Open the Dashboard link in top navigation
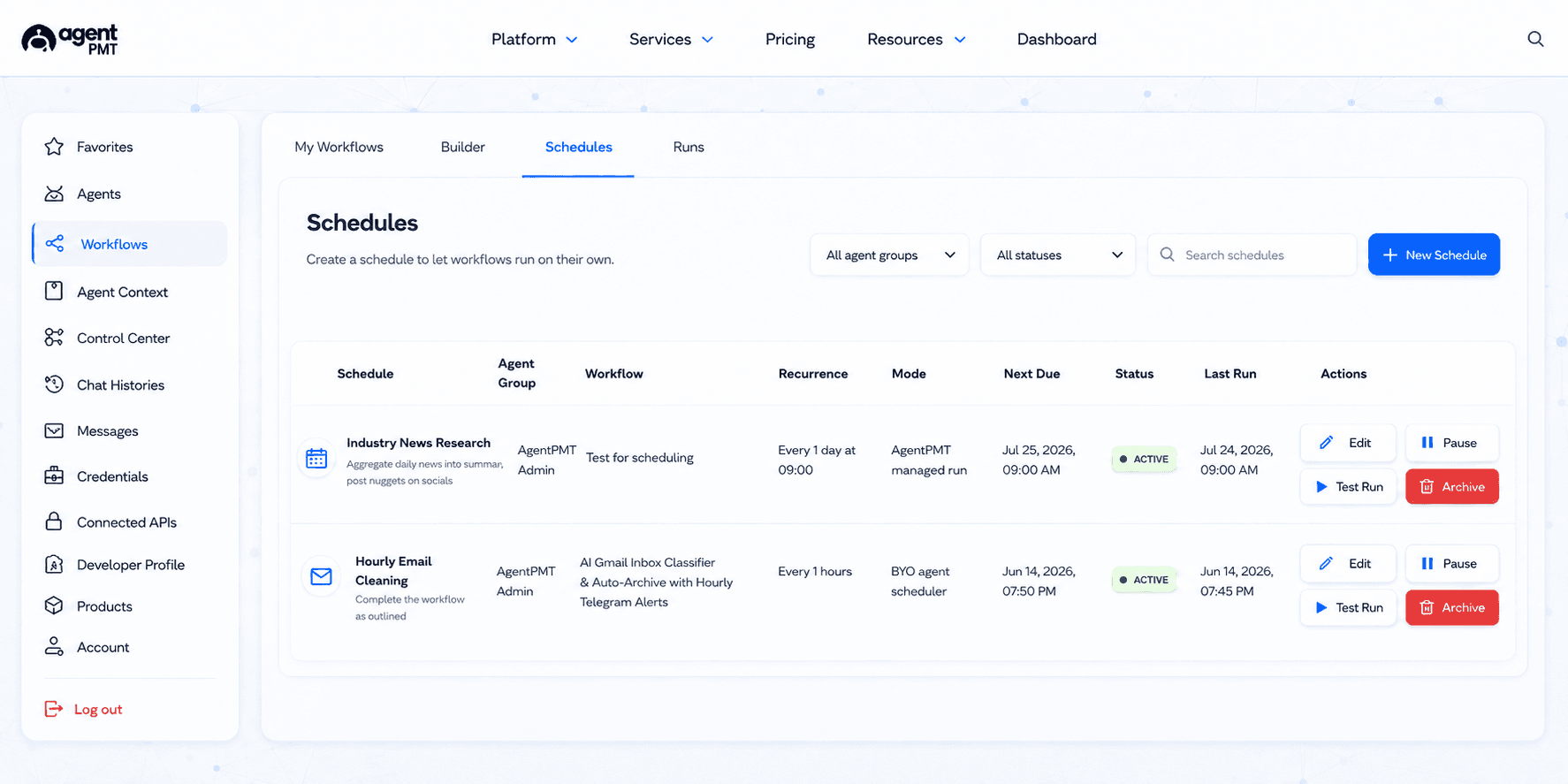Image resolution: width=1568 pixels, height=784 pixels. pyautogui.click(x=1056, y=39)
